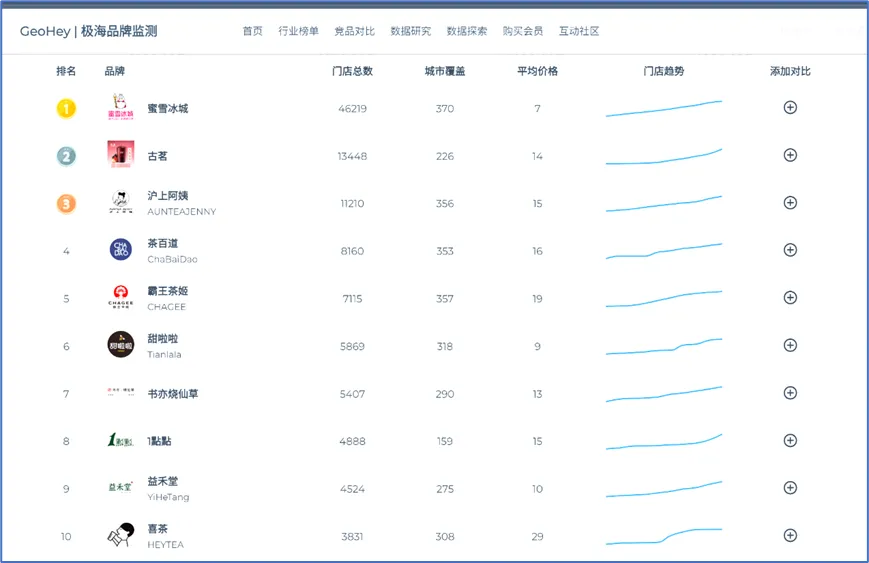Click the 1點點 green logo
869x563 pixels.
(120, 440)
